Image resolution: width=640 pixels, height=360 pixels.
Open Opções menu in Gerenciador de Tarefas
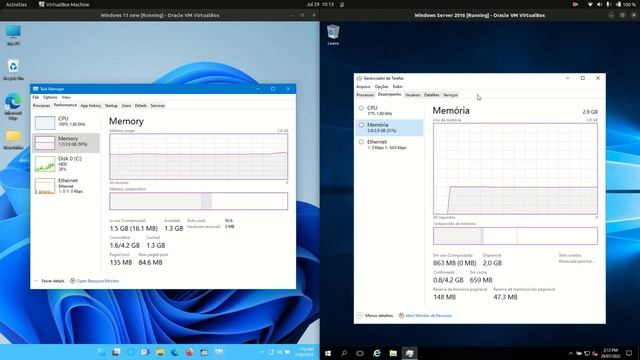[382, 87]
